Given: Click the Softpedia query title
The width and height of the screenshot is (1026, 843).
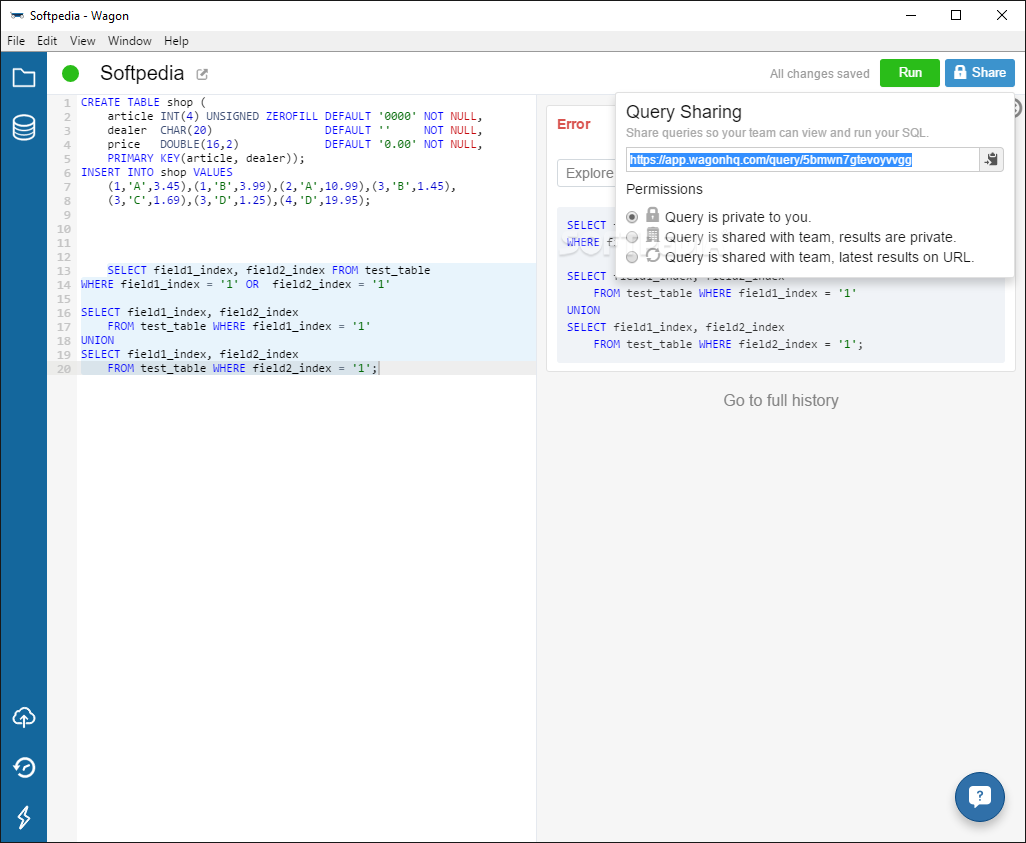Looking at the screenshot, I should [142, 73].
